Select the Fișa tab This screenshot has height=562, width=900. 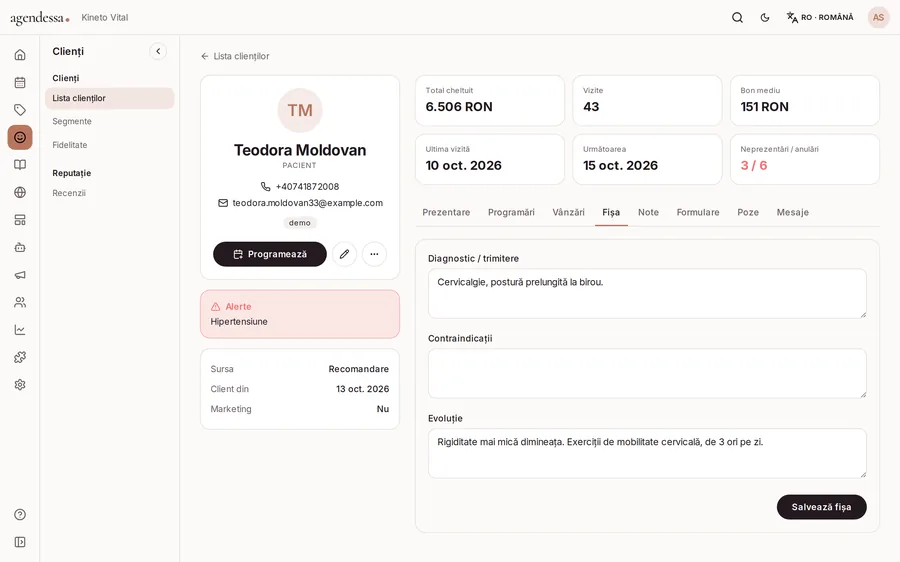click(611, 212)
